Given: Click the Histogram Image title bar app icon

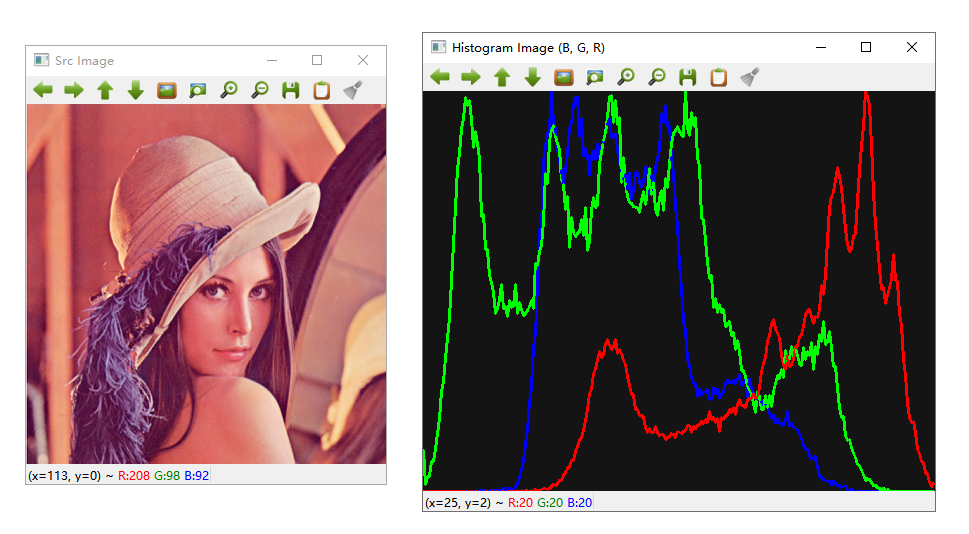Looking at the screenshot, I should [x=438, y=47].
